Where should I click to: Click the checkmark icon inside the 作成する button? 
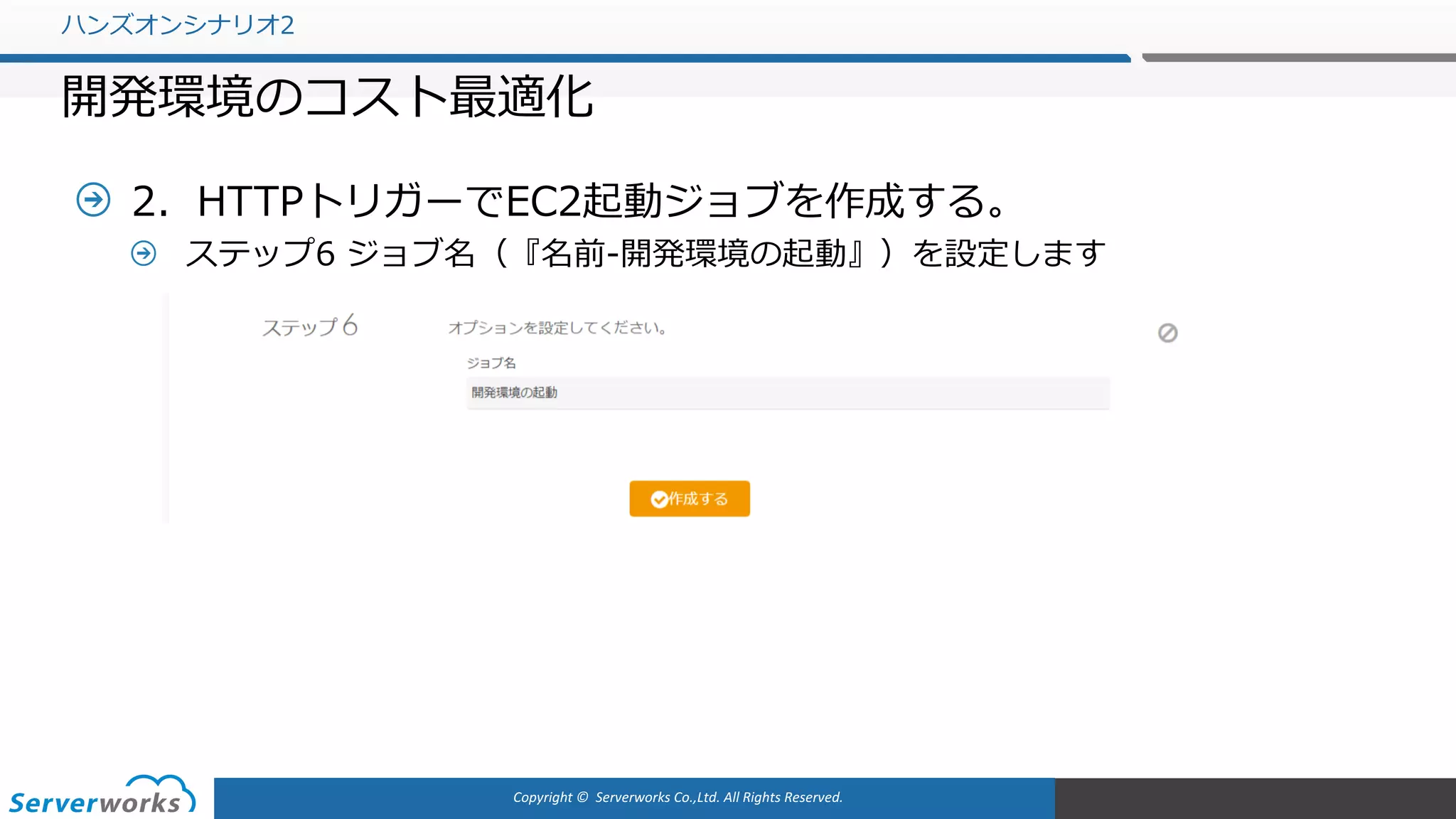point(659,499)
